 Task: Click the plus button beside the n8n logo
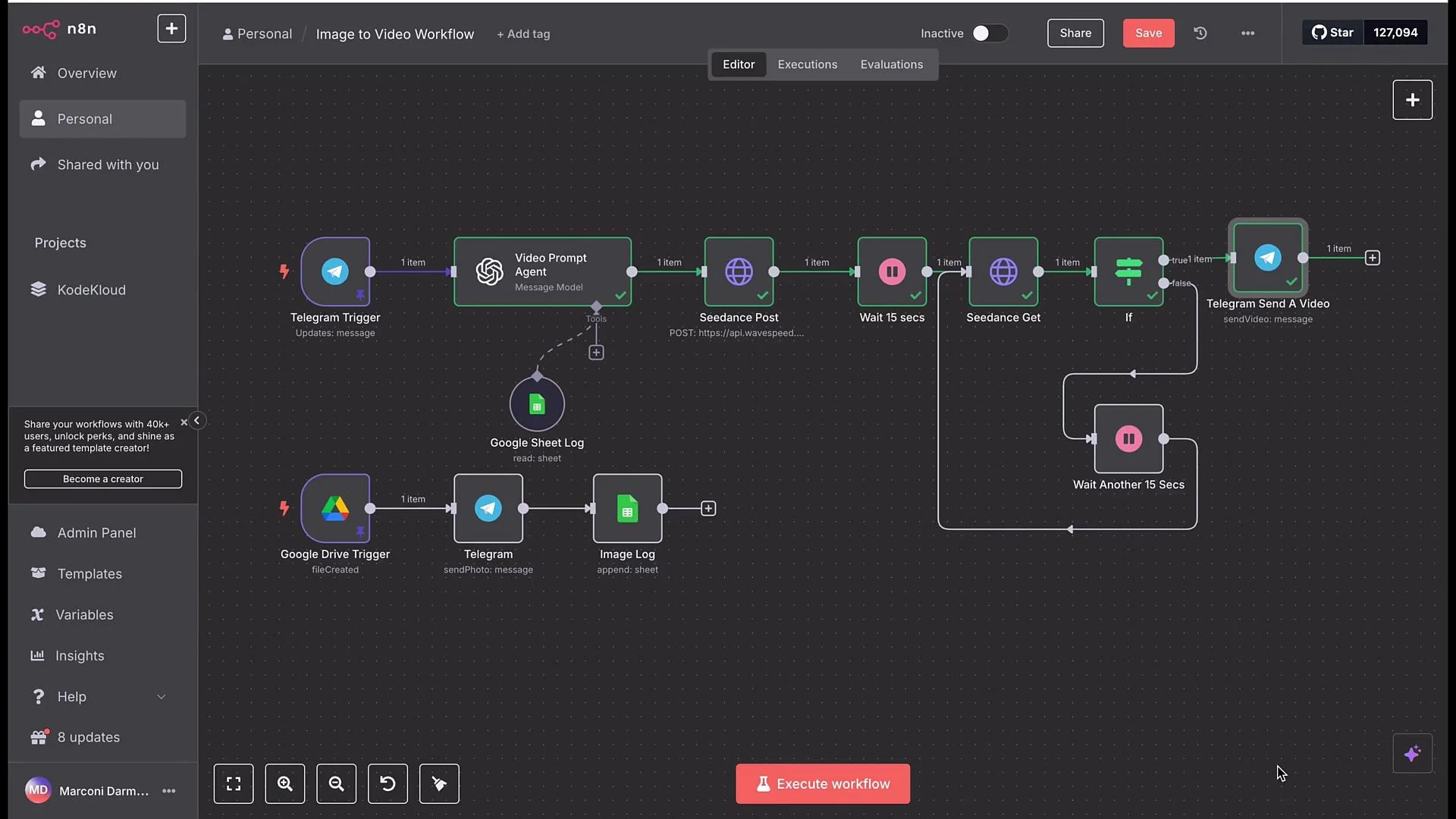click(x=171, y=29)
